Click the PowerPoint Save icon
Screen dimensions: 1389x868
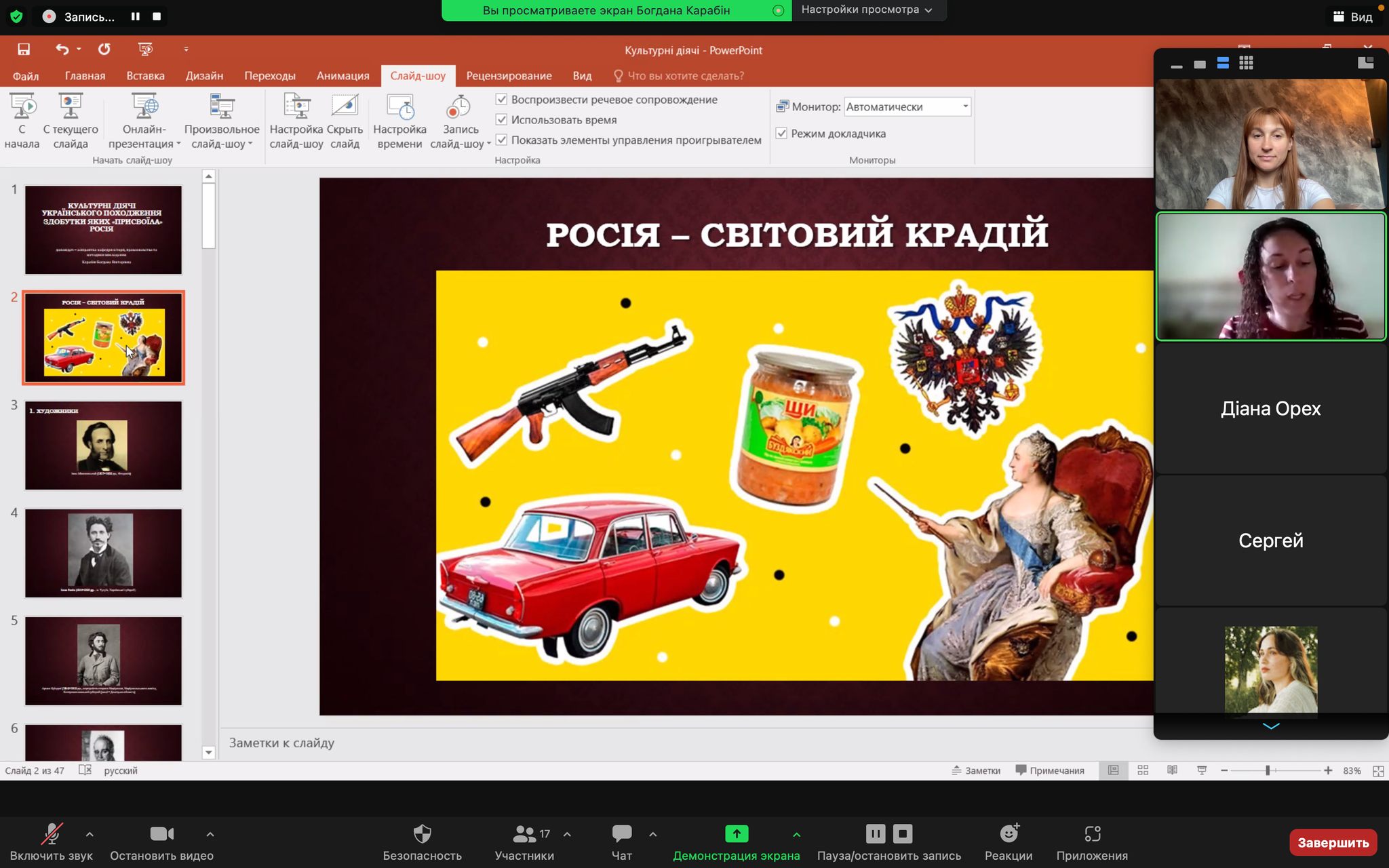[24, 50]
